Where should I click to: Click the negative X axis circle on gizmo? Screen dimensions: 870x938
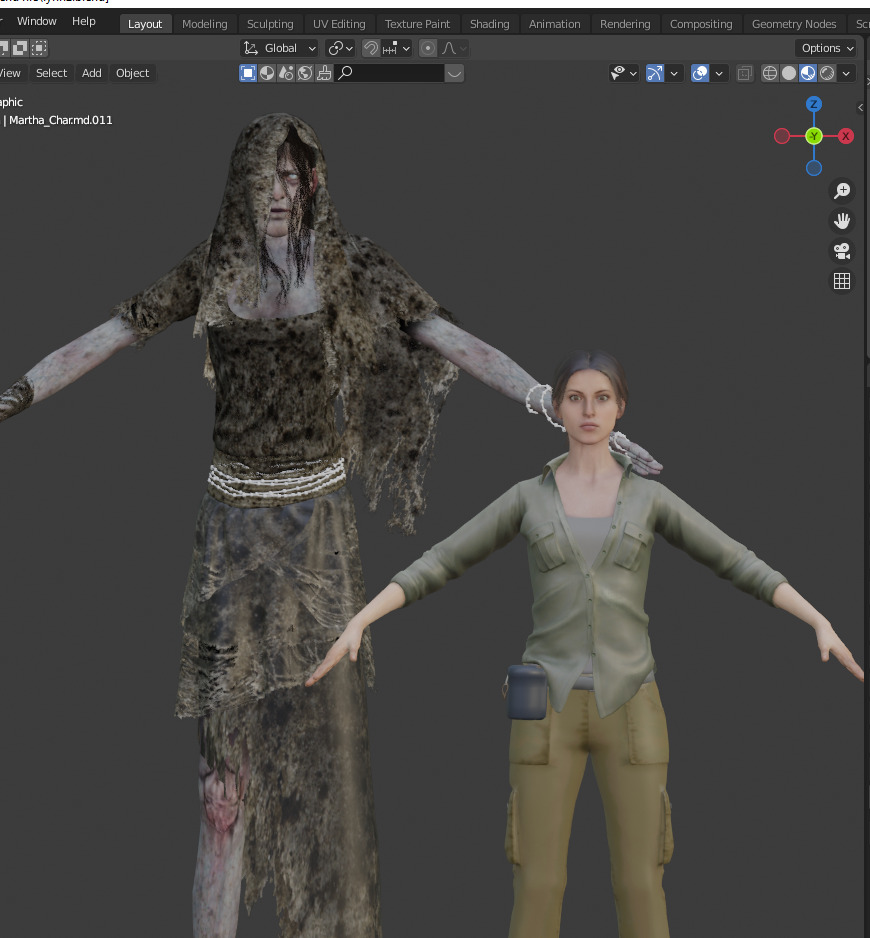(782, 136)
